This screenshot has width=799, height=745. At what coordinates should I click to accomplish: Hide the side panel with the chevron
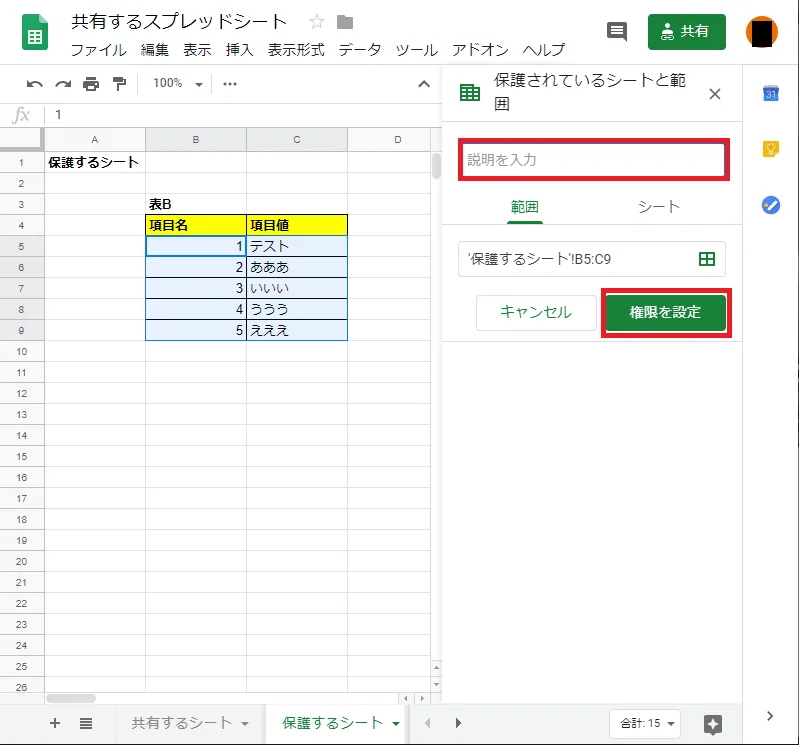(x=770, y=716)
